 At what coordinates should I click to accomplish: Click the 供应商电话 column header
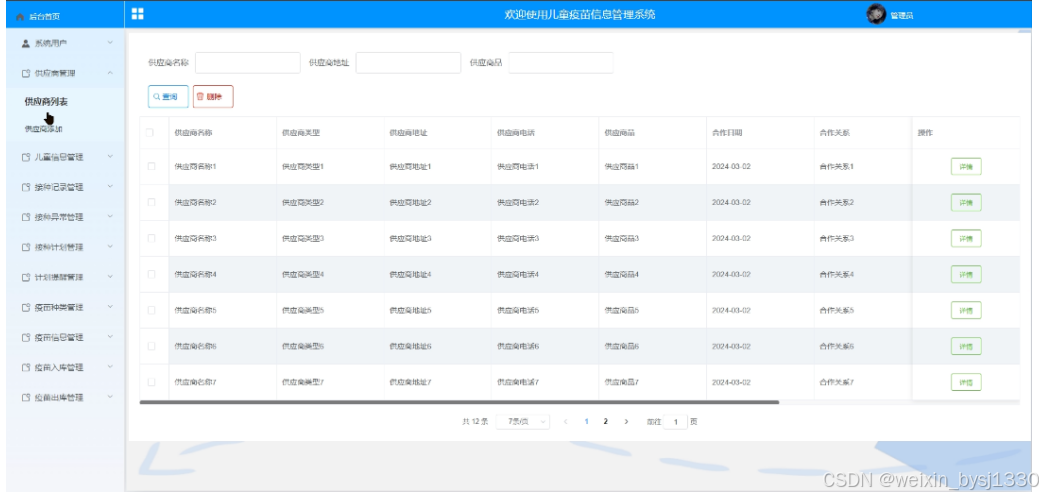tap(516, 133)
